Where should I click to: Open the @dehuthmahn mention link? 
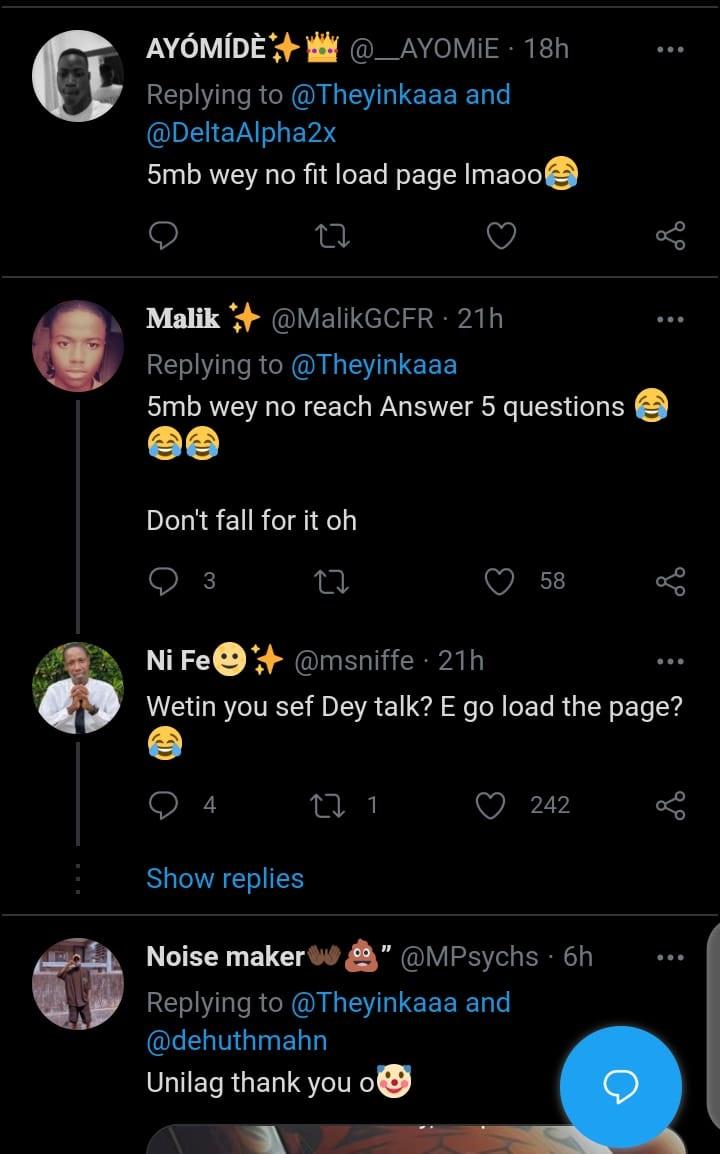click(237, 1041)
